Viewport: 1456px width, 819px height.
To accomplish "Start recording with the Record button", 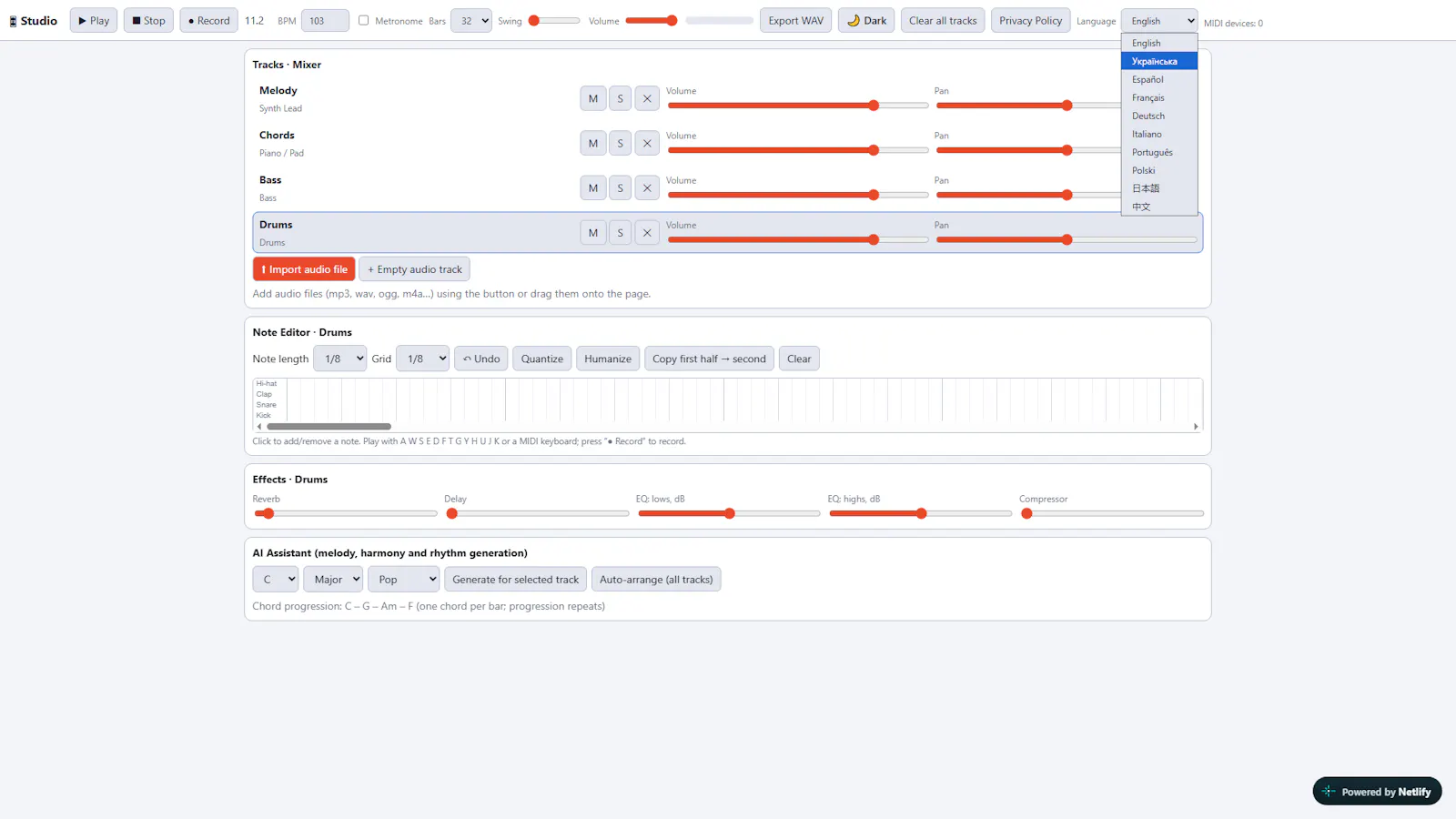I will 209,21.
